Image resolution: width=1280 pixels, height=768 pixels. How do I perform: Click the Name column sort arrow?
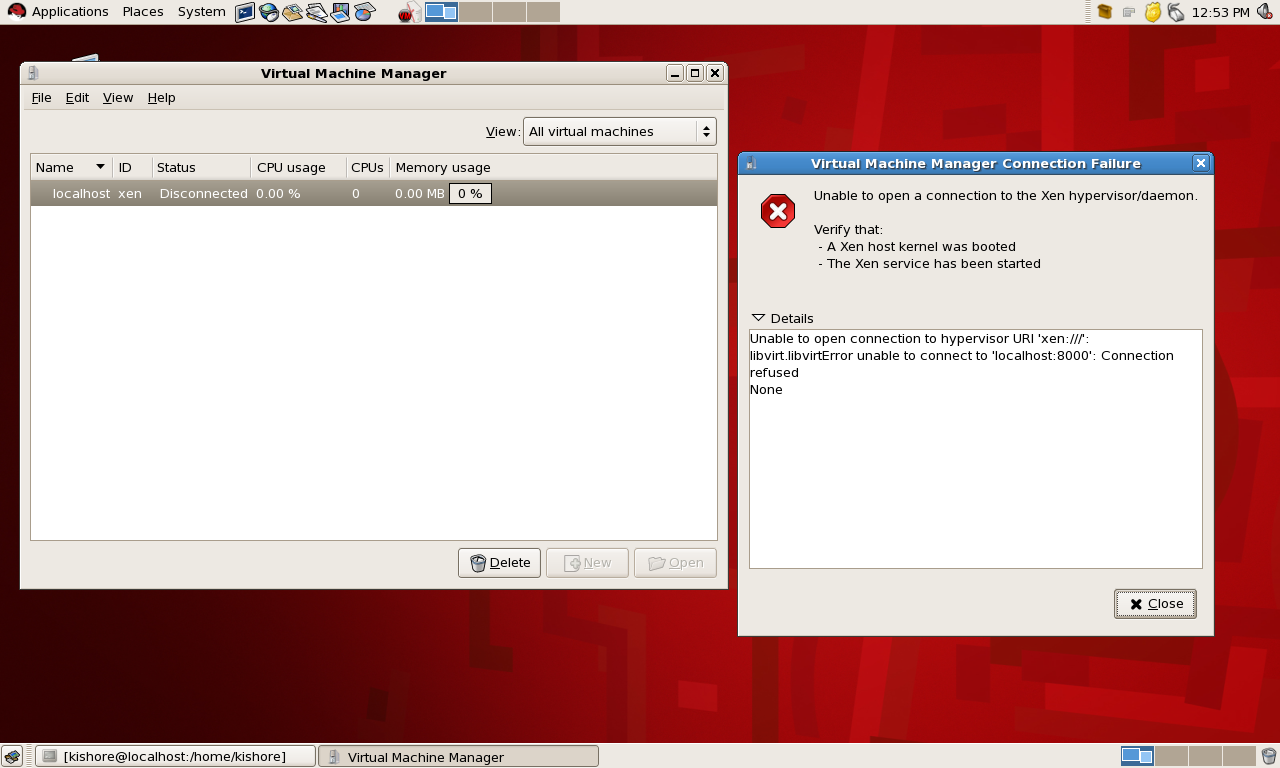coord(100,167)
